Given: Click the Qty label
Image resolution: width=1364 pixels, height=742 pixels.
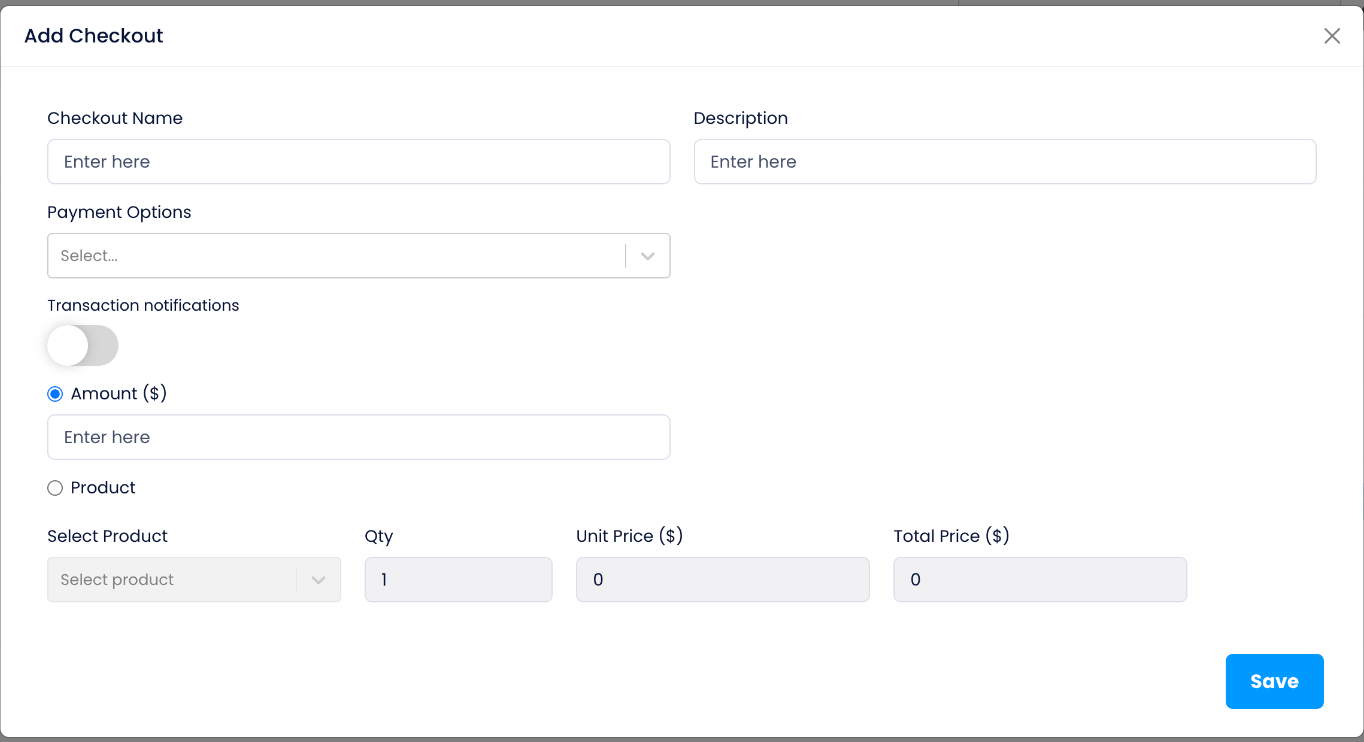Looking at the screenshot, I should tap(379, 536).
